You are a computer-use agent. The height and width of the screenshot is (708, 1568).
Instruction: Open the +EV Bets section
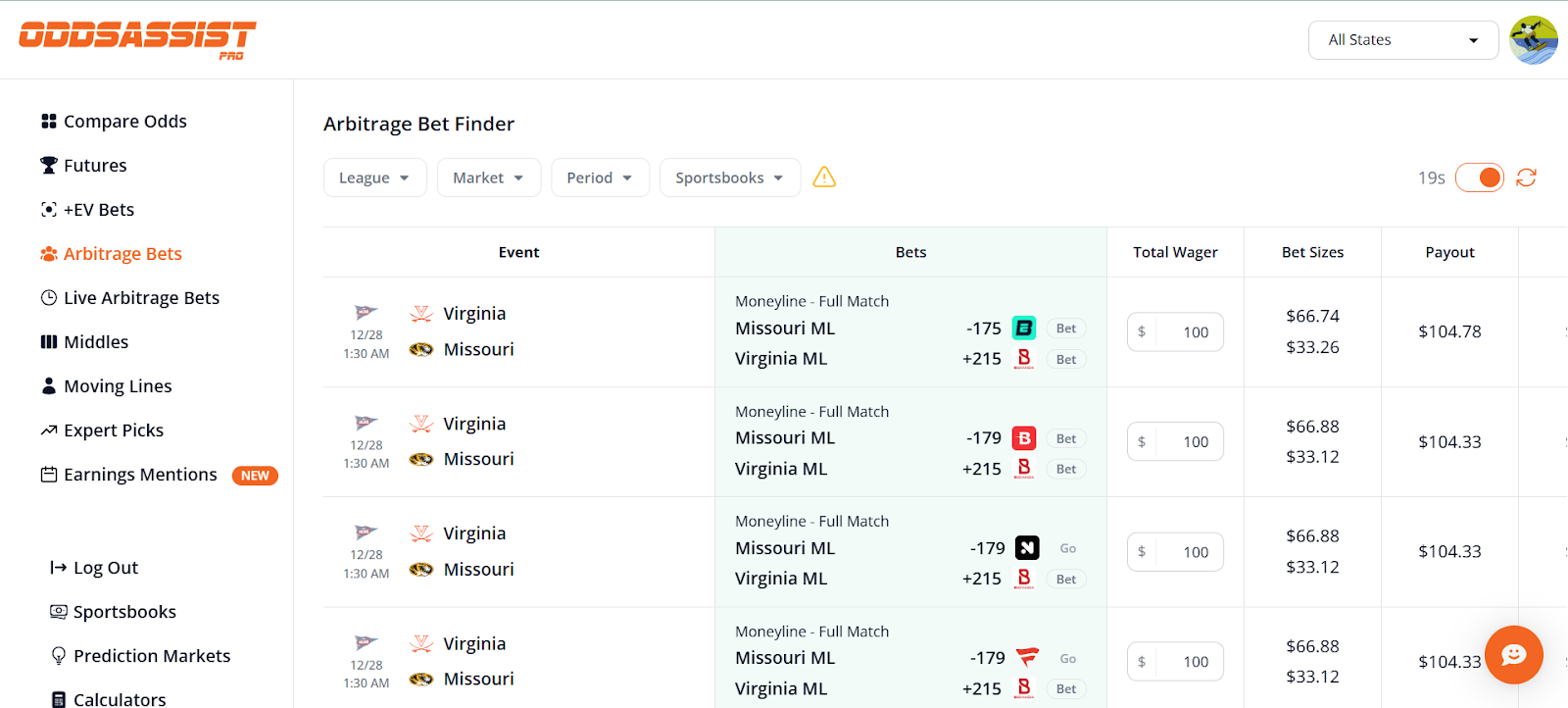(x=98, y=210)
